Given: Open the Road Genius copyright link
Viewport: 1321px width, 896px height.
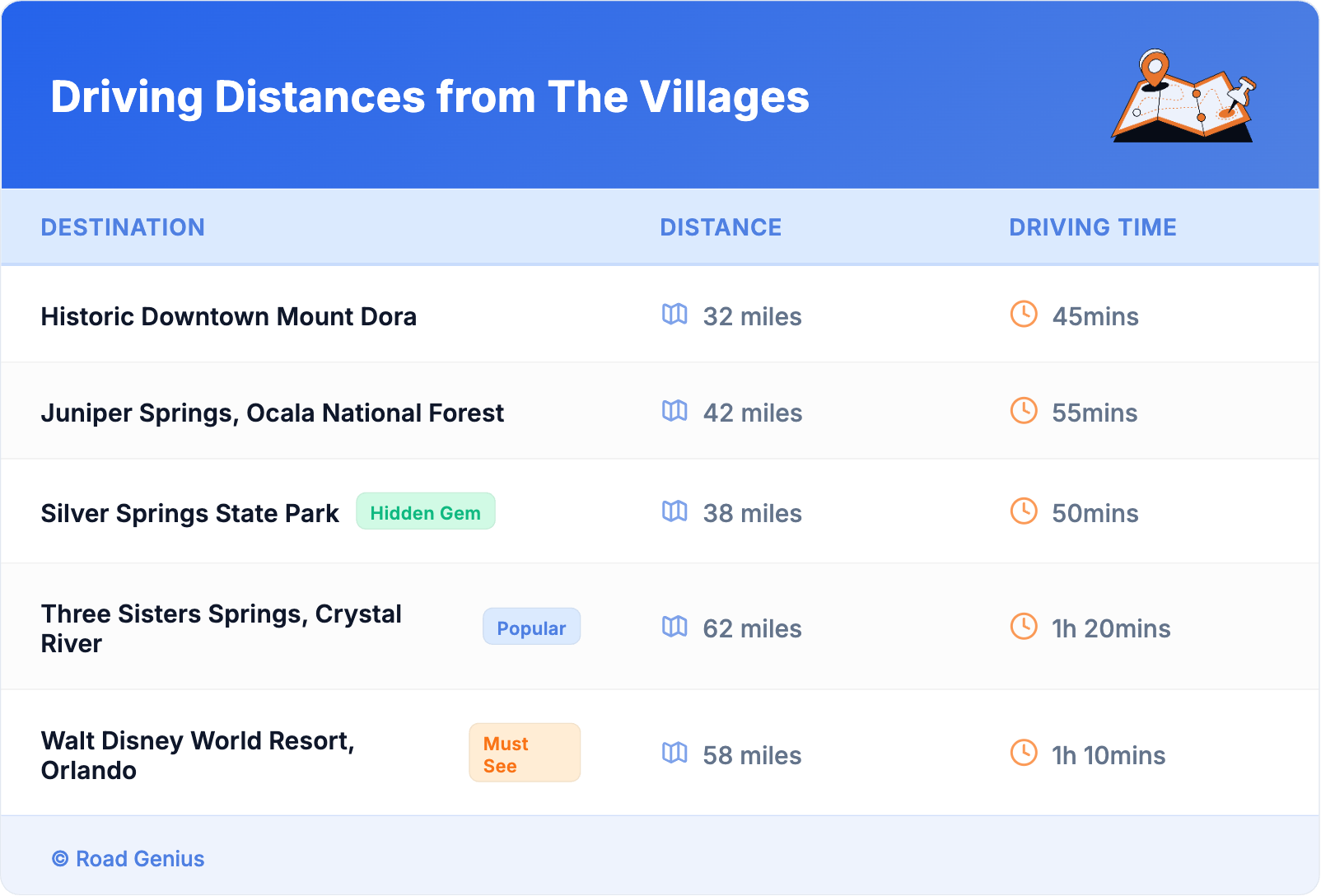Looking at the screenshot, I should pos(128,859).
